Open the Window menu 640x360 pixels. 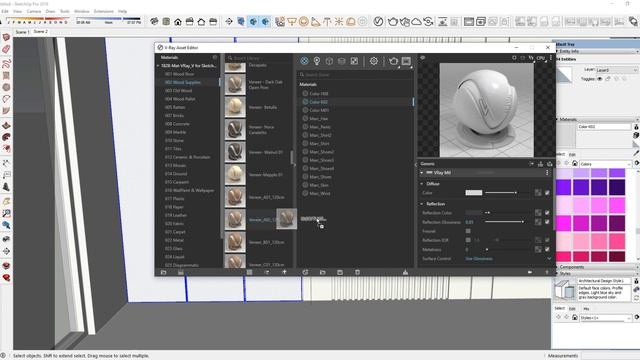82,11
